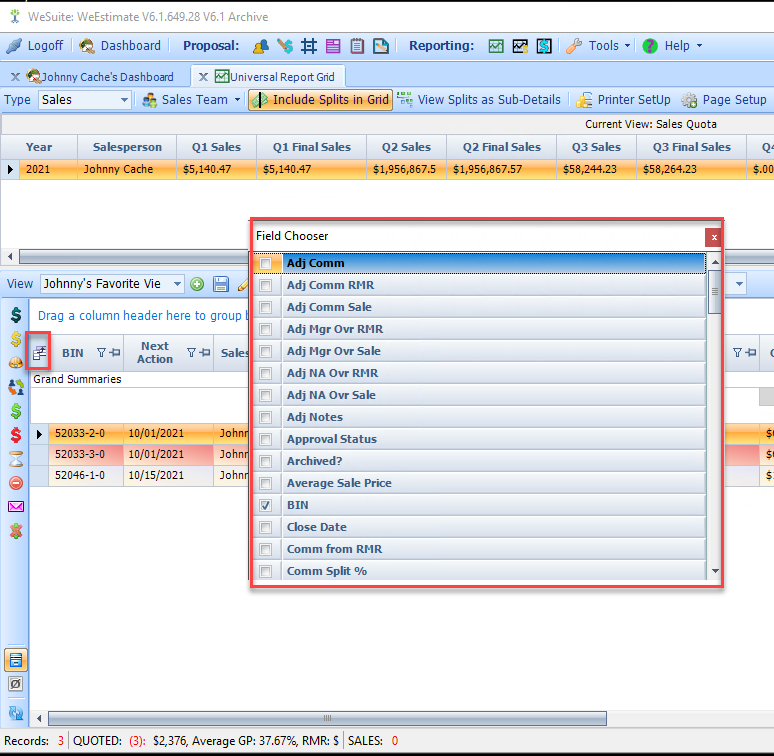
Task: Click the Q1 Sales column header
Action: click(x=216, y=147)
